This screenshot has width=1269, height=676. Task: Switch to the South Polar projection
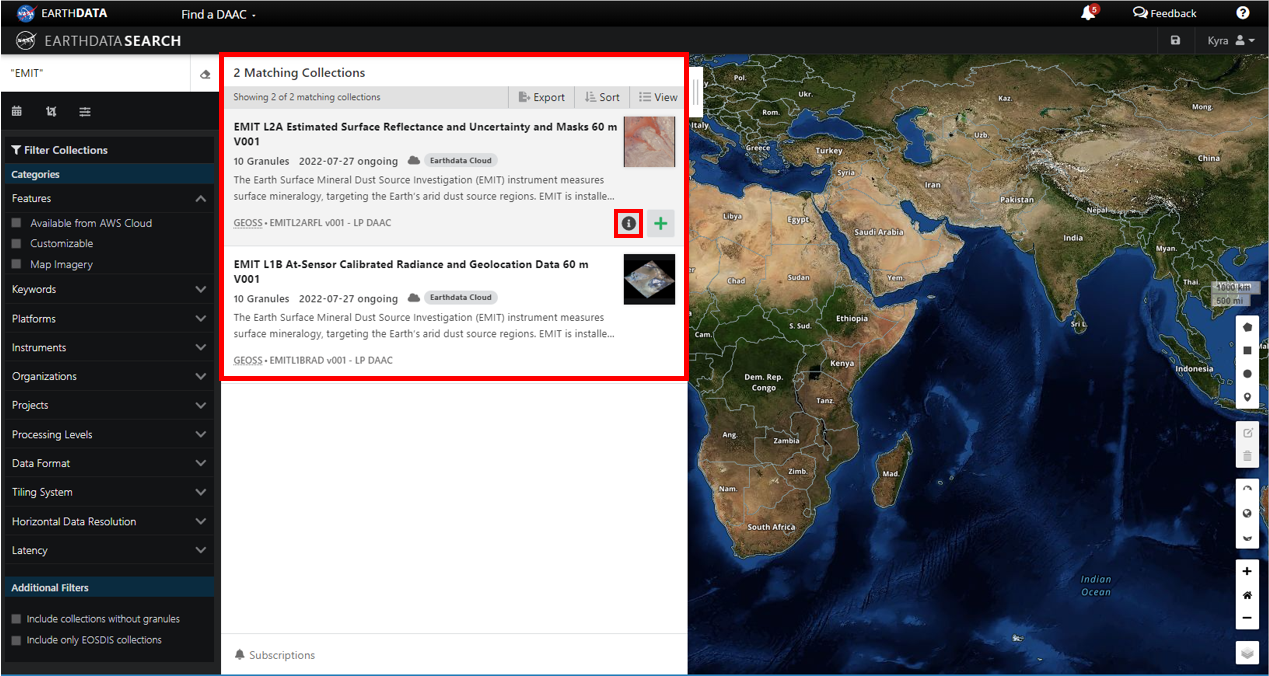point(1247,538)
